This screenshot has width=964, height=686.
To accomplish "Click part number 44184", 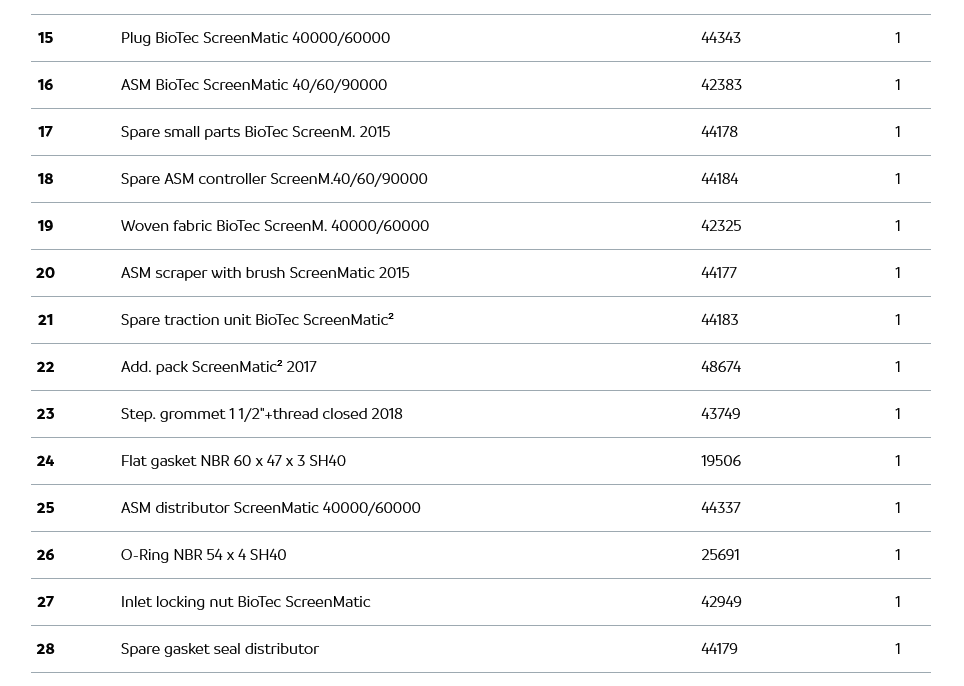I will tap(719, 179).
